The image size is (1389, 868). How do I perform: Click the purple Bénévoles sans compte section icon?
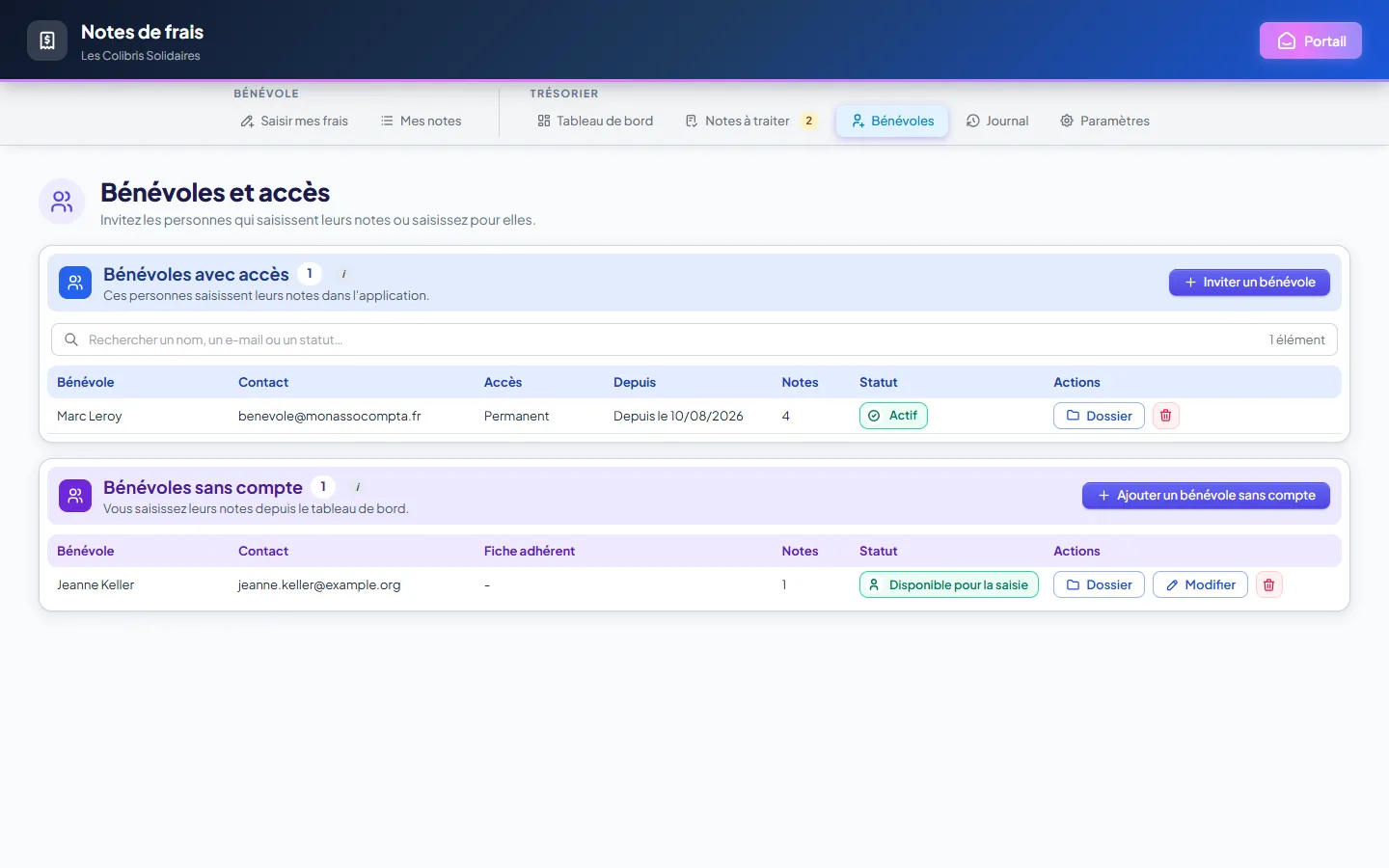[75, 496]
